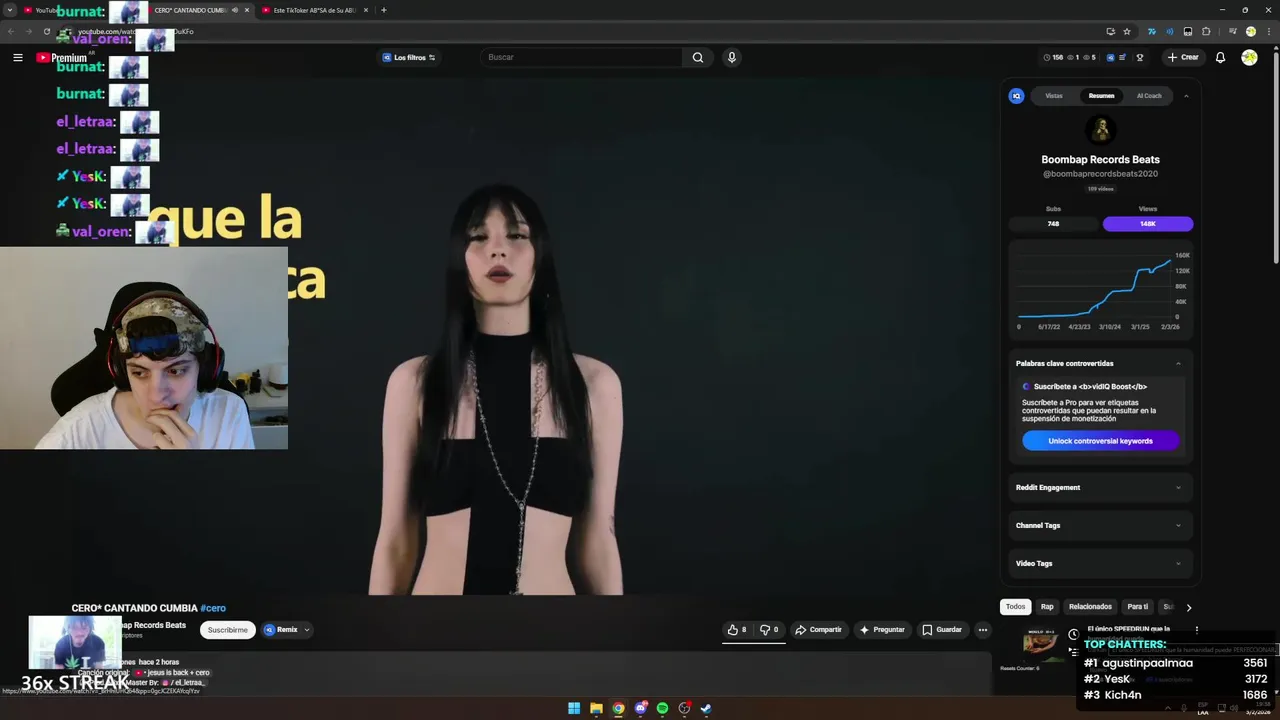
Task: Dislike the video
Action: point(769,630)
